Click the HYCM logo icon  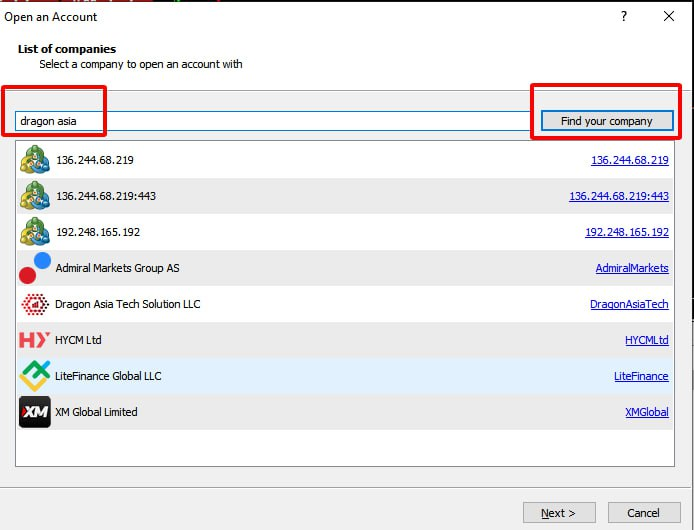coord(35,340)
